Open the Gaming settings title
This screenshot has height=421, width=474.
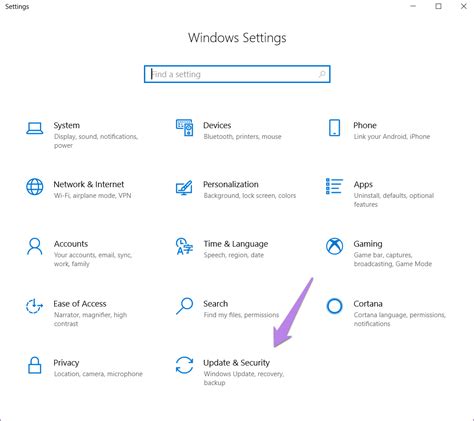click(368, 244)
